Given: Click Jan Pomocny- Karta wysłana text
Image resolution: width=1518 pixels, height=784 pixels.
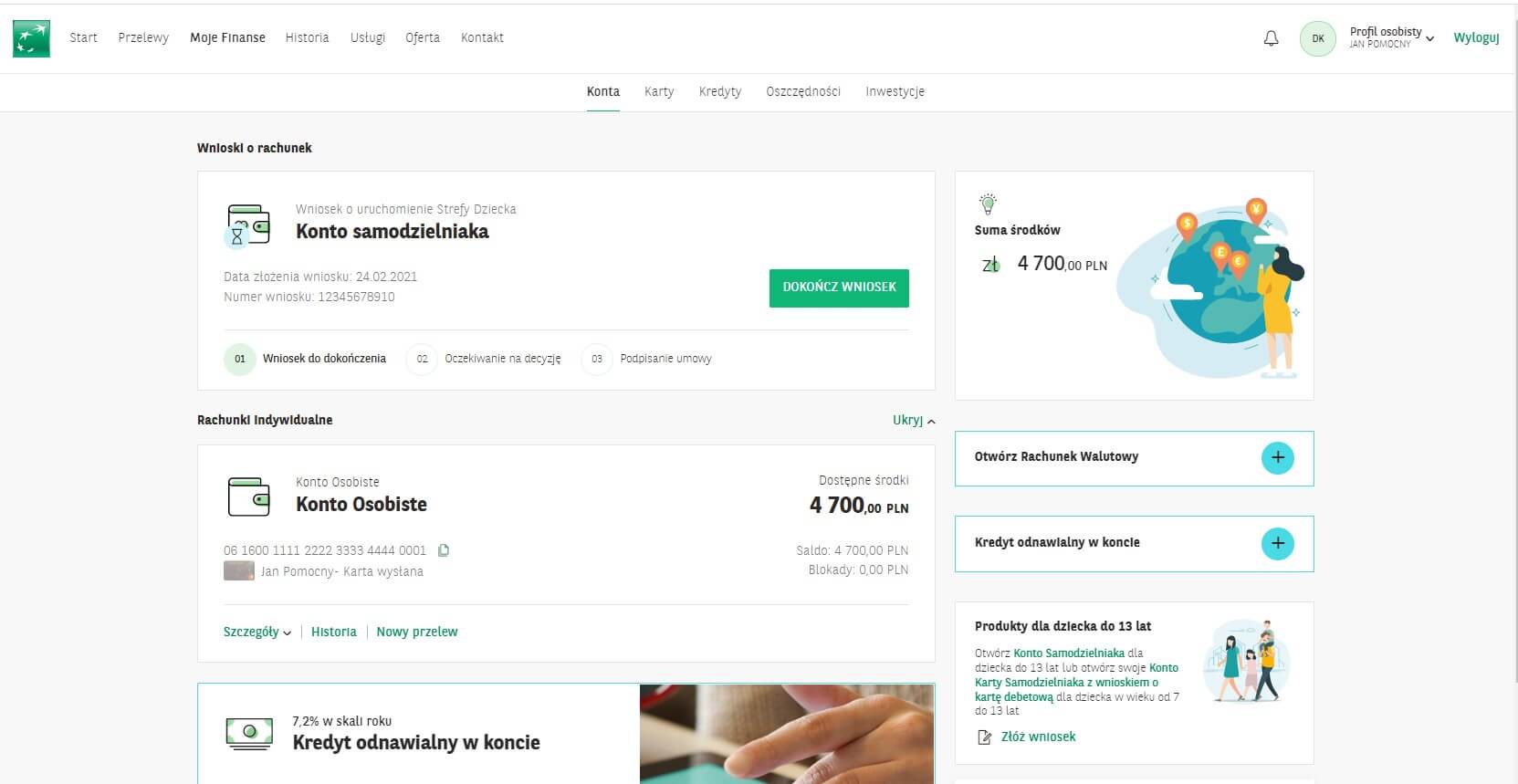Looking at the screenshot, I should [342, 571].
